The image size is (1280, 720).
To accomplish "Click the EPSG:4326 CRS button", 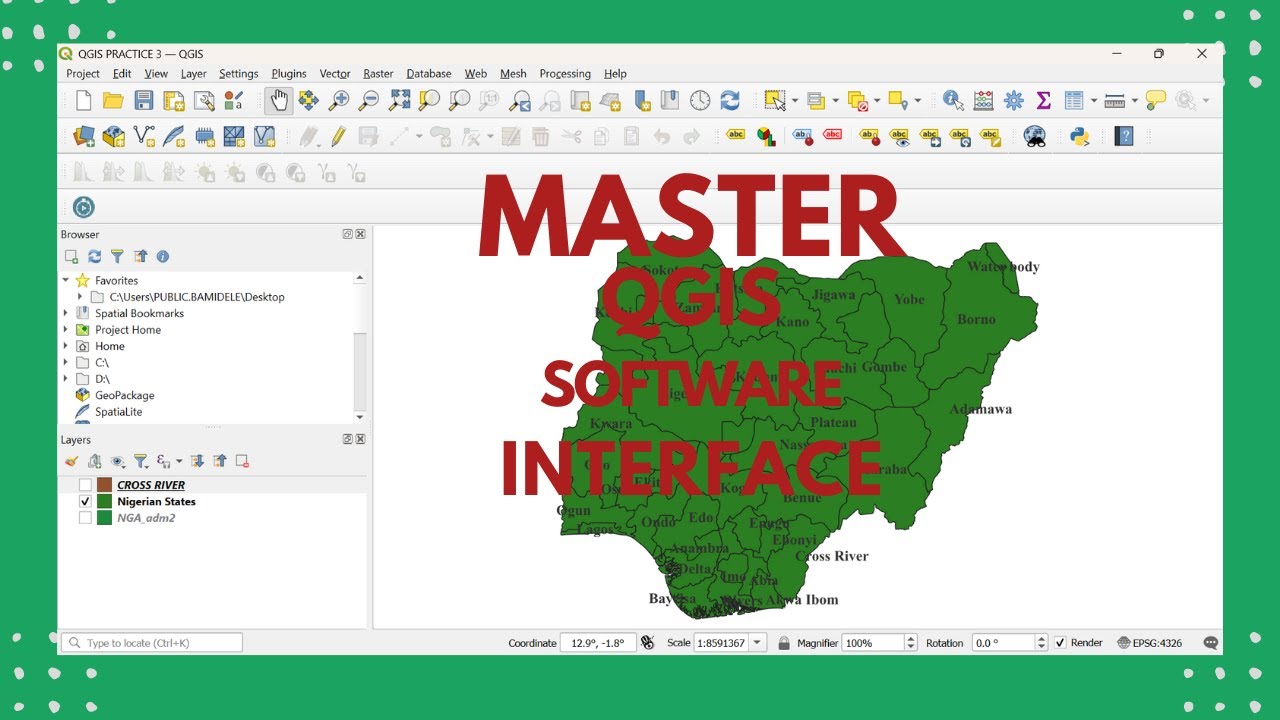I will point(1149,643).
